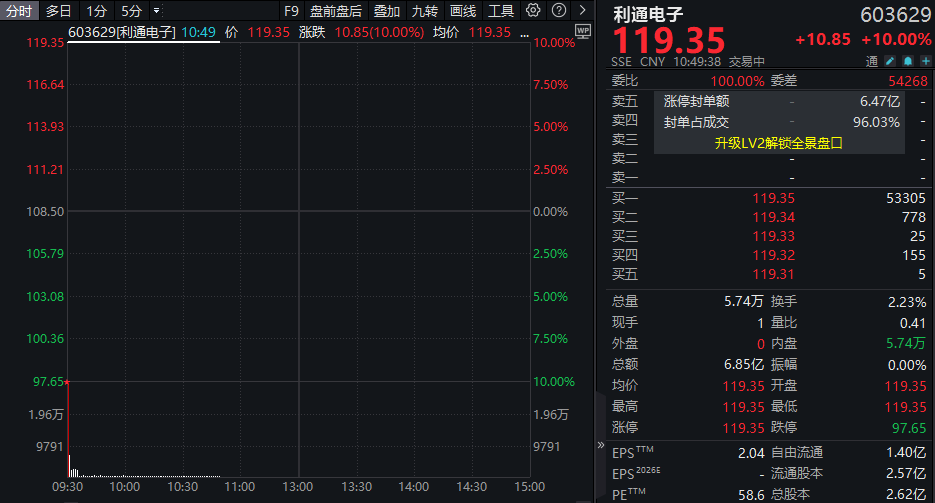935x503 pixels.
Task: Switch to the 多日 multi-day tab
Action: coord(59,11)
